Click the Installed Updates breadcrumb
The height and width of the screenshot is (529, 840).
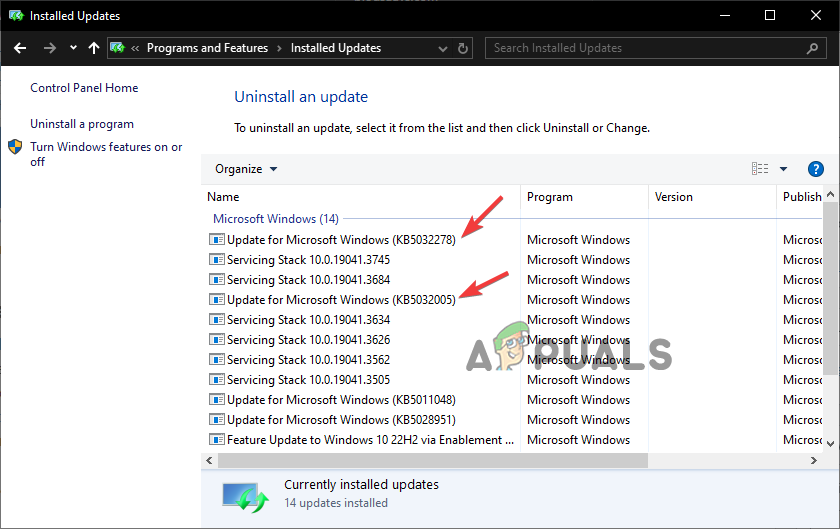pos(336,48)
